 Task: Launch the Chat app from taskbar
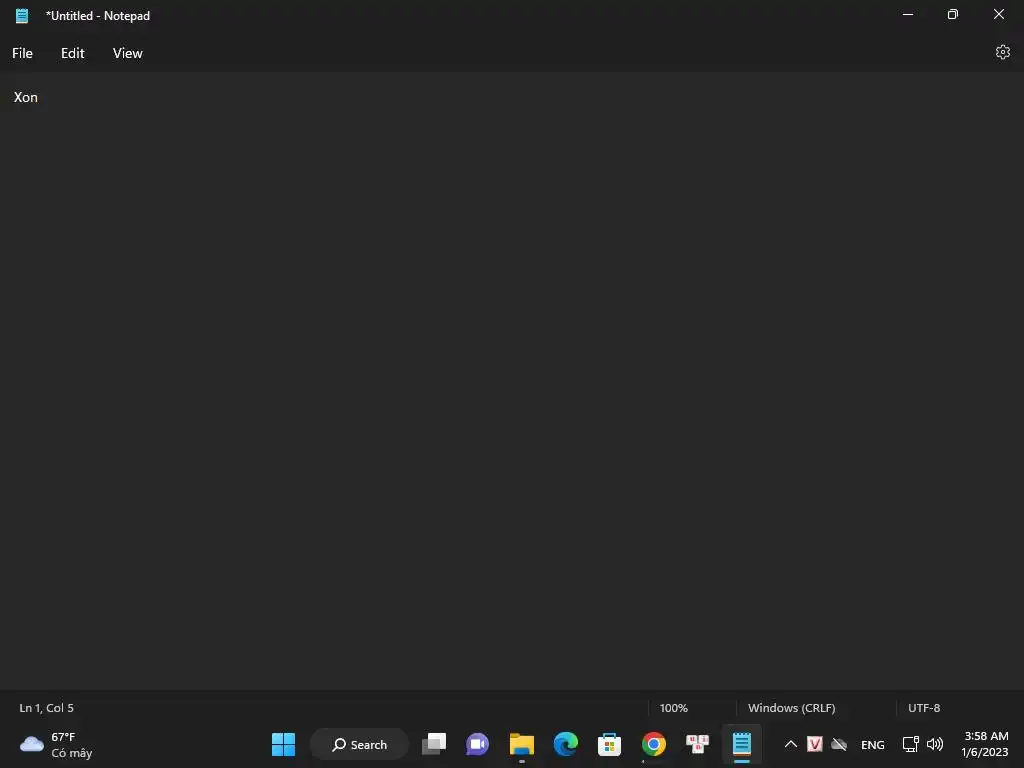(477, 744)
